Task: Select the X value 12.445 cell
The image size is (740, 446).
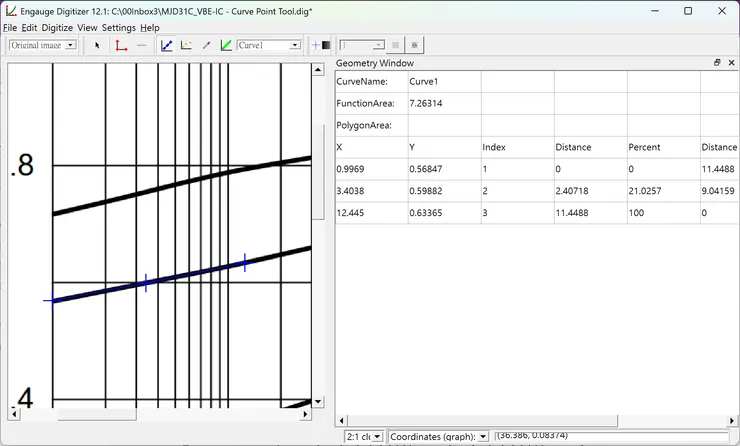Action: click(371, 213)
